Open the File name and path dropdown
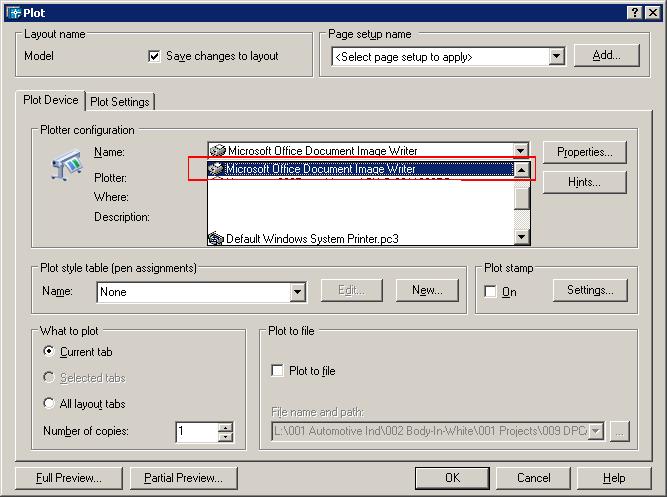This screenshot has height=497, width=667. pos(596,431)
